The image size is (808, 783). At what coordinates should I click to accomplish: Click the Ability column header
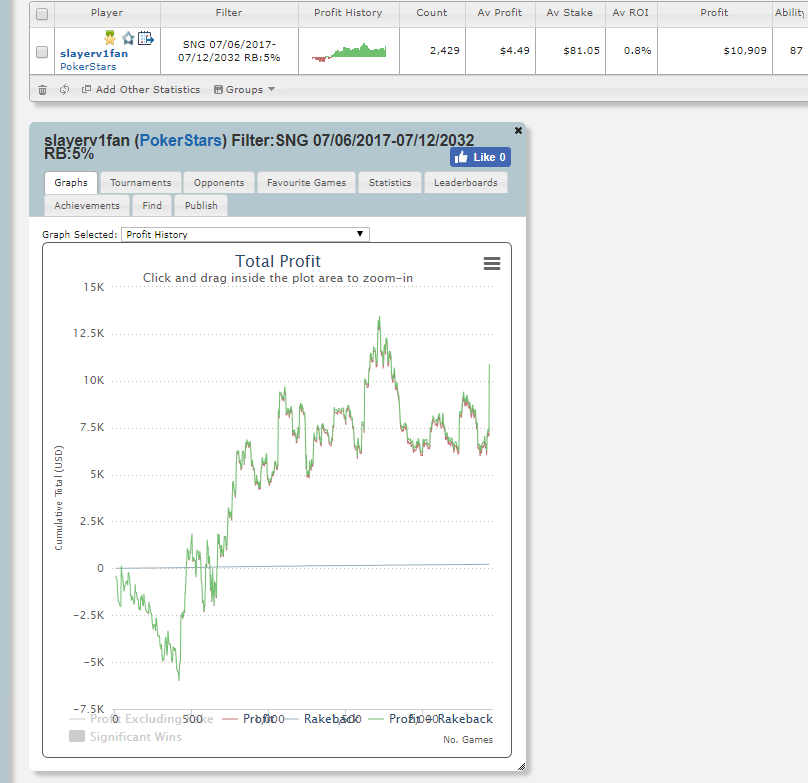point(790,13)
